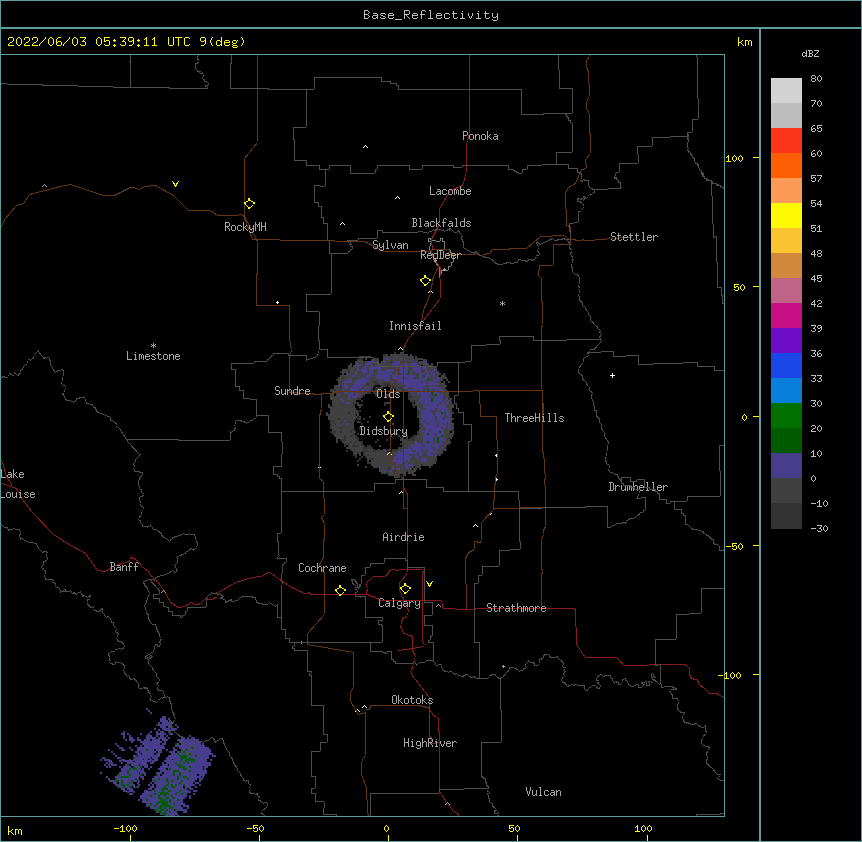This screenshot has width=862, height=842.
Task: Click the Cochrane town label
Action: (322, 568)
